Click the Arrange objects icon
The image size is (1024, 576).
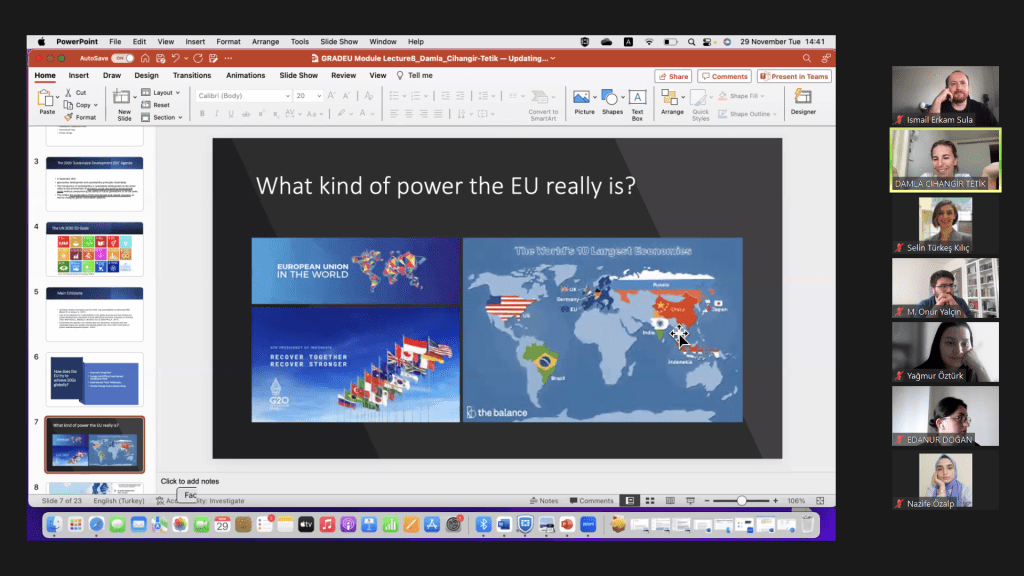pyautogui.click(x=672, y=101)
